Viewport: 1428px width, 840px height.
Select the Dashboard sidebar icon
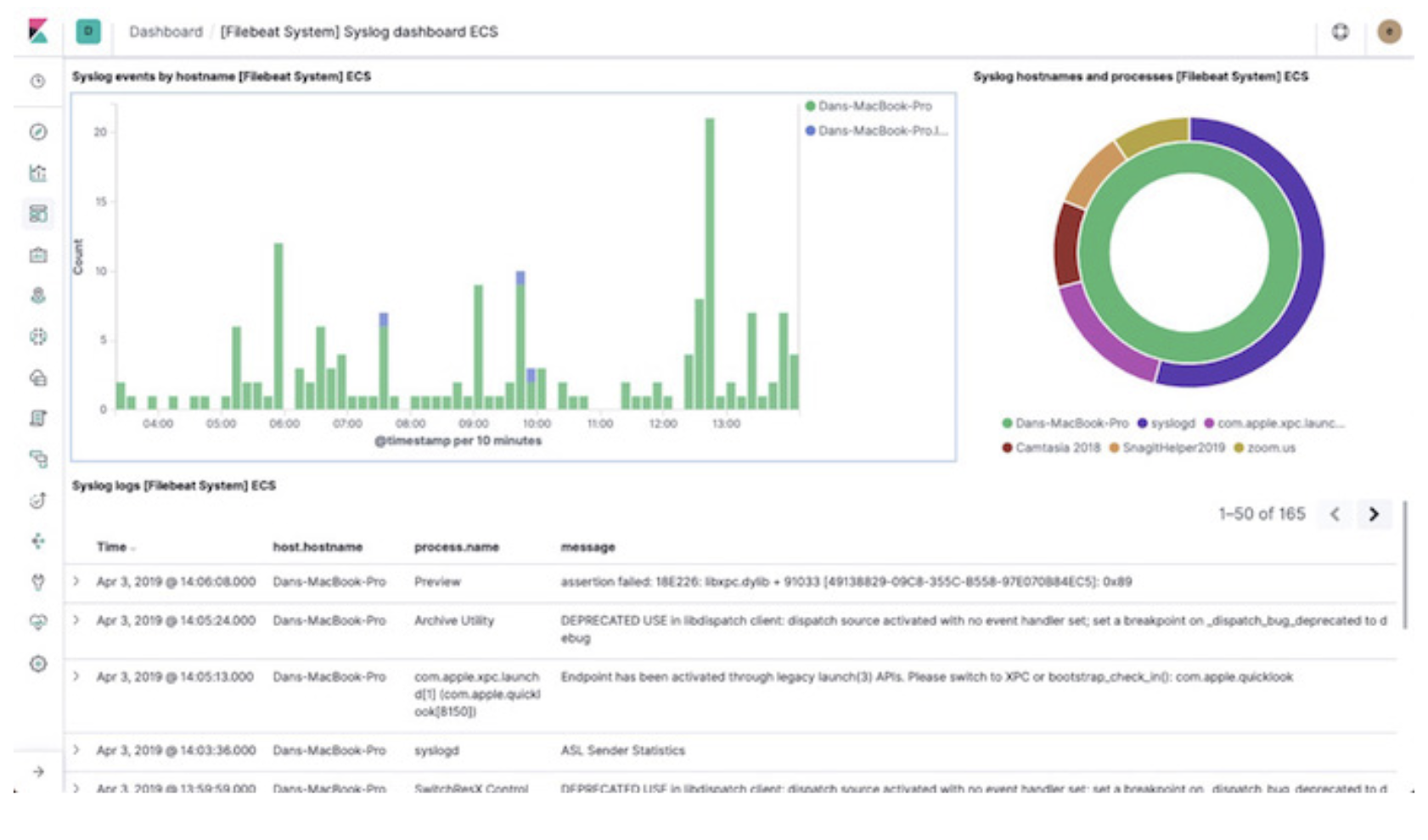point(38,214)
